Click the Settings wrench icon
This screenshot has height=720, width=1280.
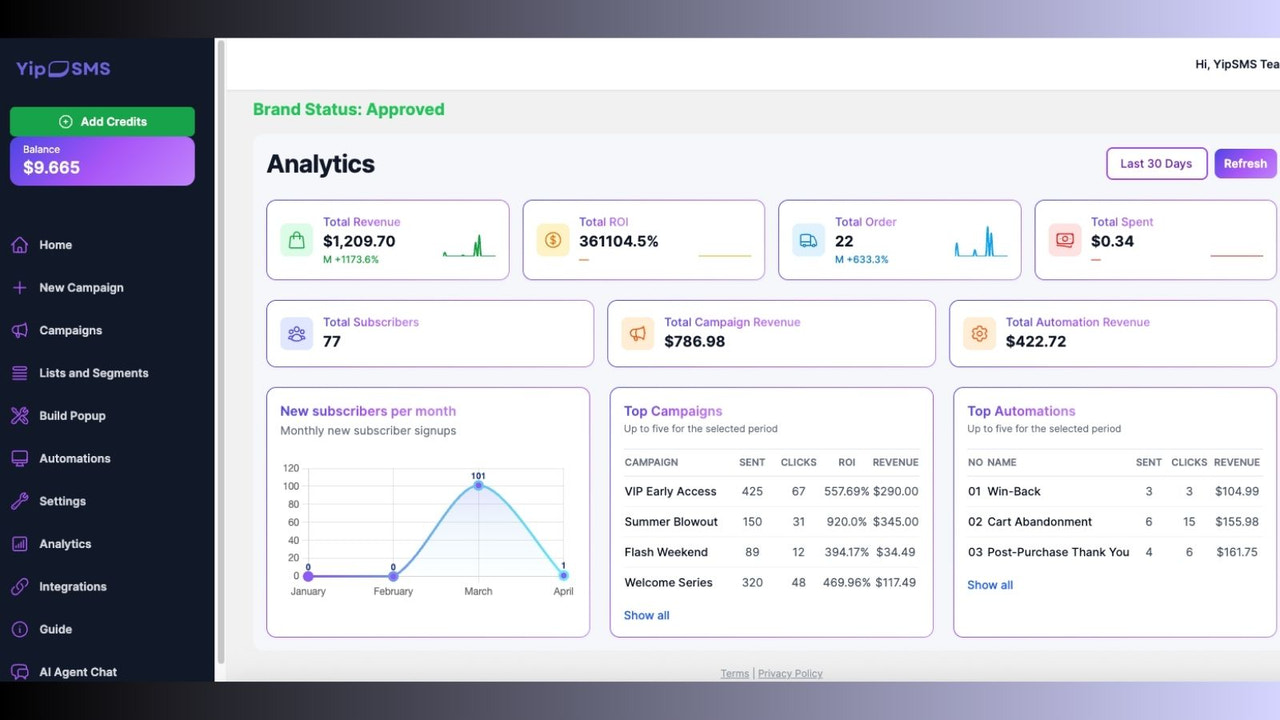click(19, 501)
